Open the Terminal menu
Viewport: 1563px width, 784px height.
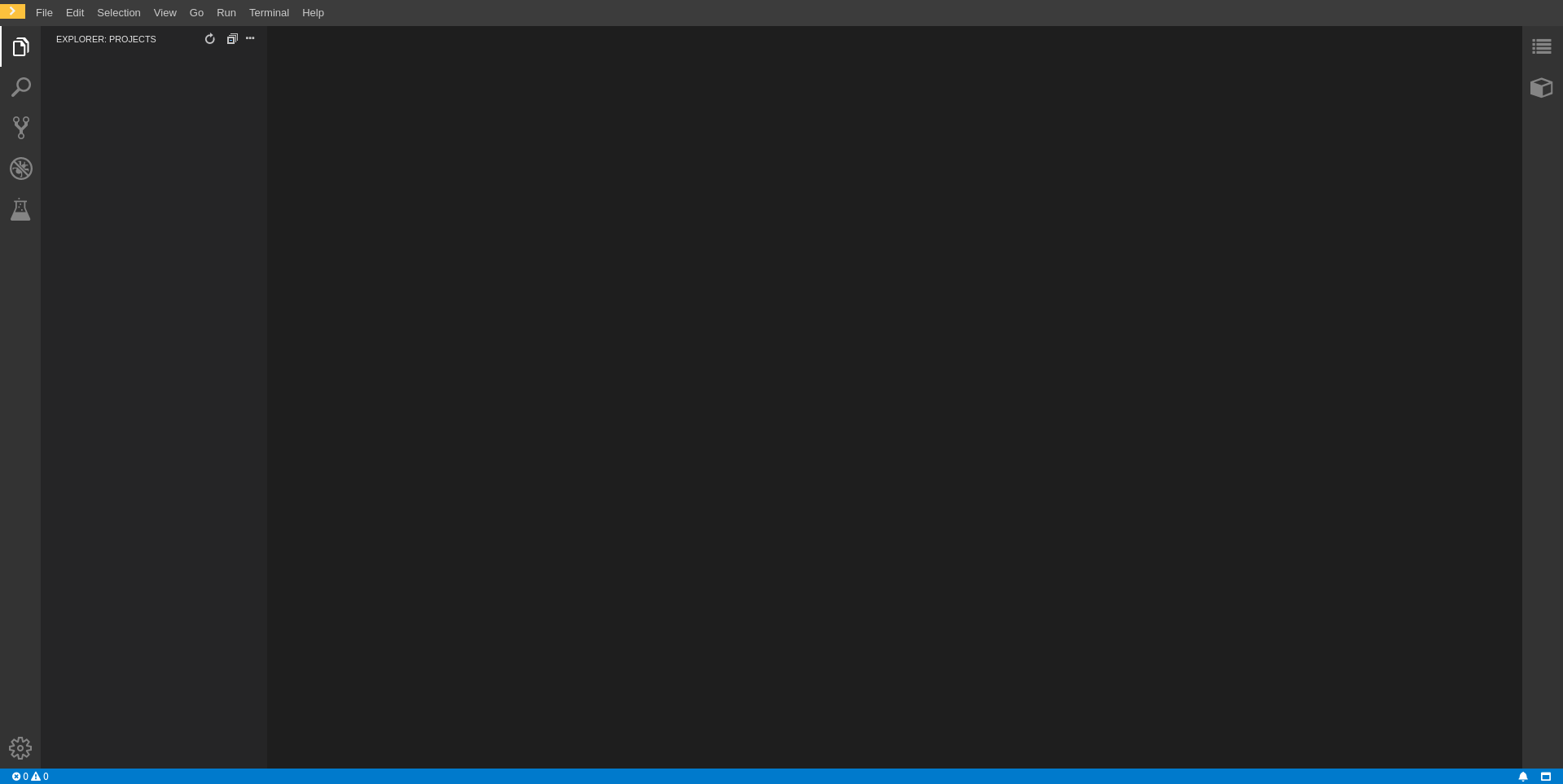(269, 13)
